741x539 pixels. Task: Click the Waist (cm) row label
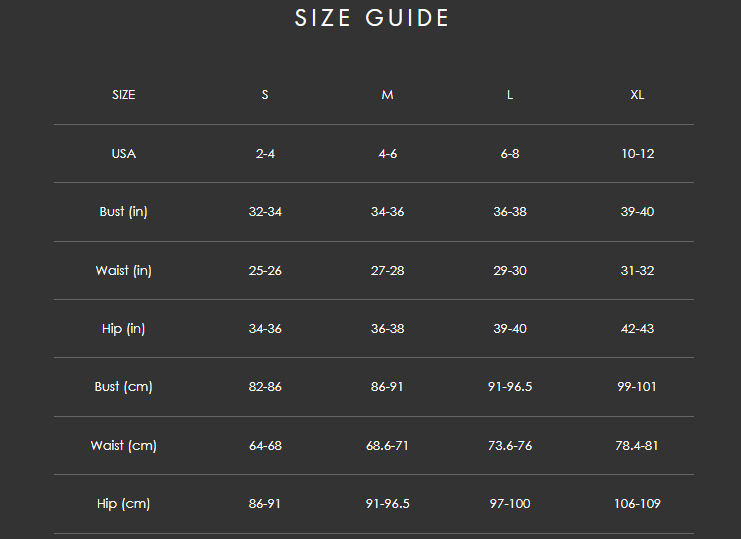[124, 446]
